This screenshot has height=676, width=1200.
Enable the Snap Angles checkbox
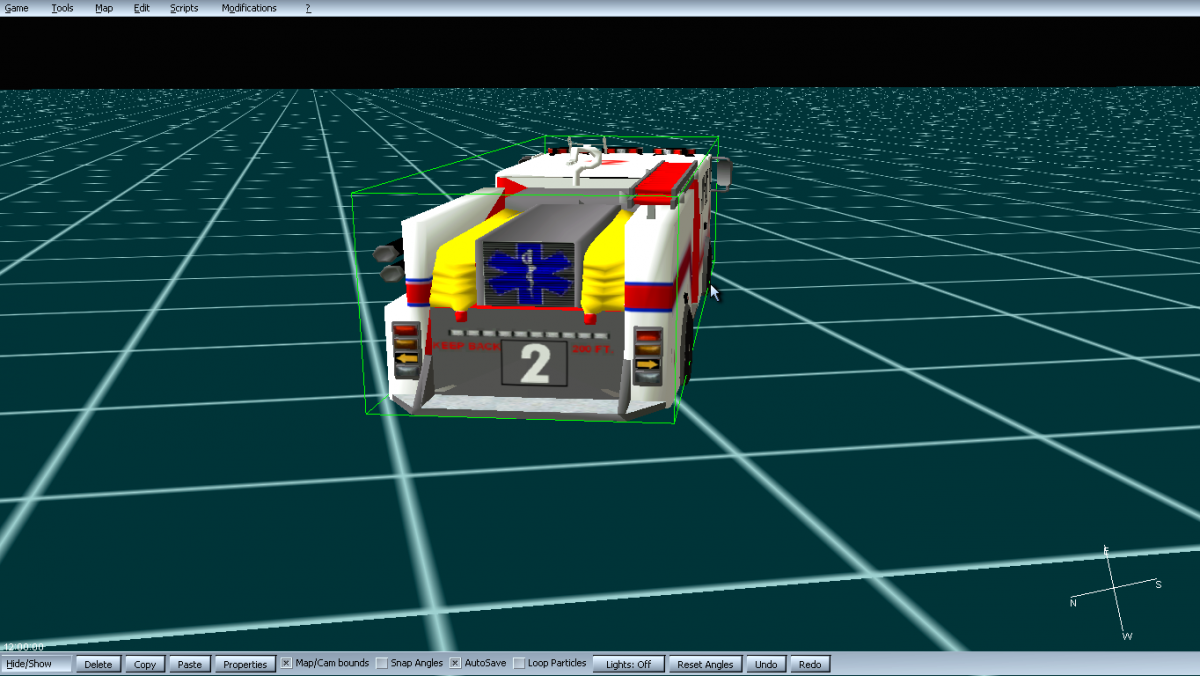point(382,663)
